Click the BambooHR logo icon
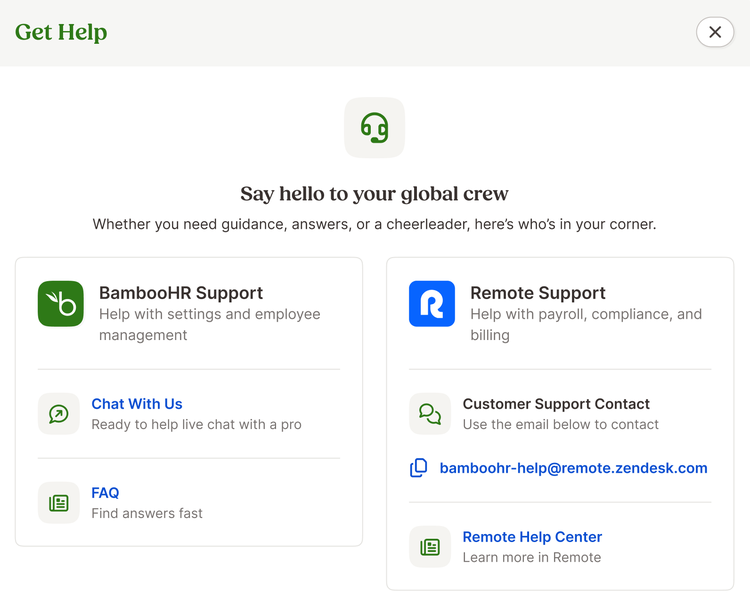Viewport: 750px width, 616px height. 61,304
